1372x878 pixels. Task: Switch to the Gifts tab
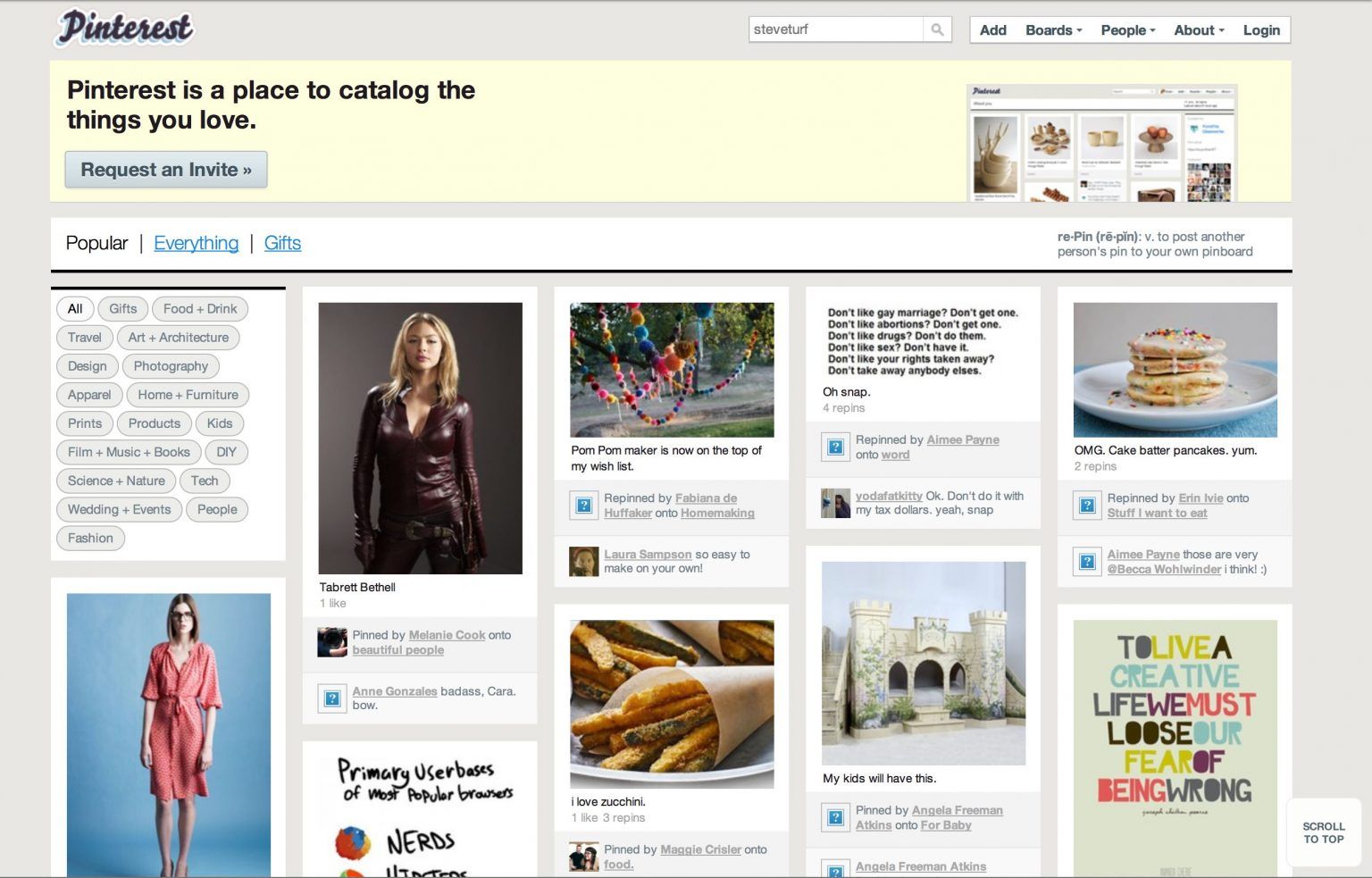click(283, 243)
